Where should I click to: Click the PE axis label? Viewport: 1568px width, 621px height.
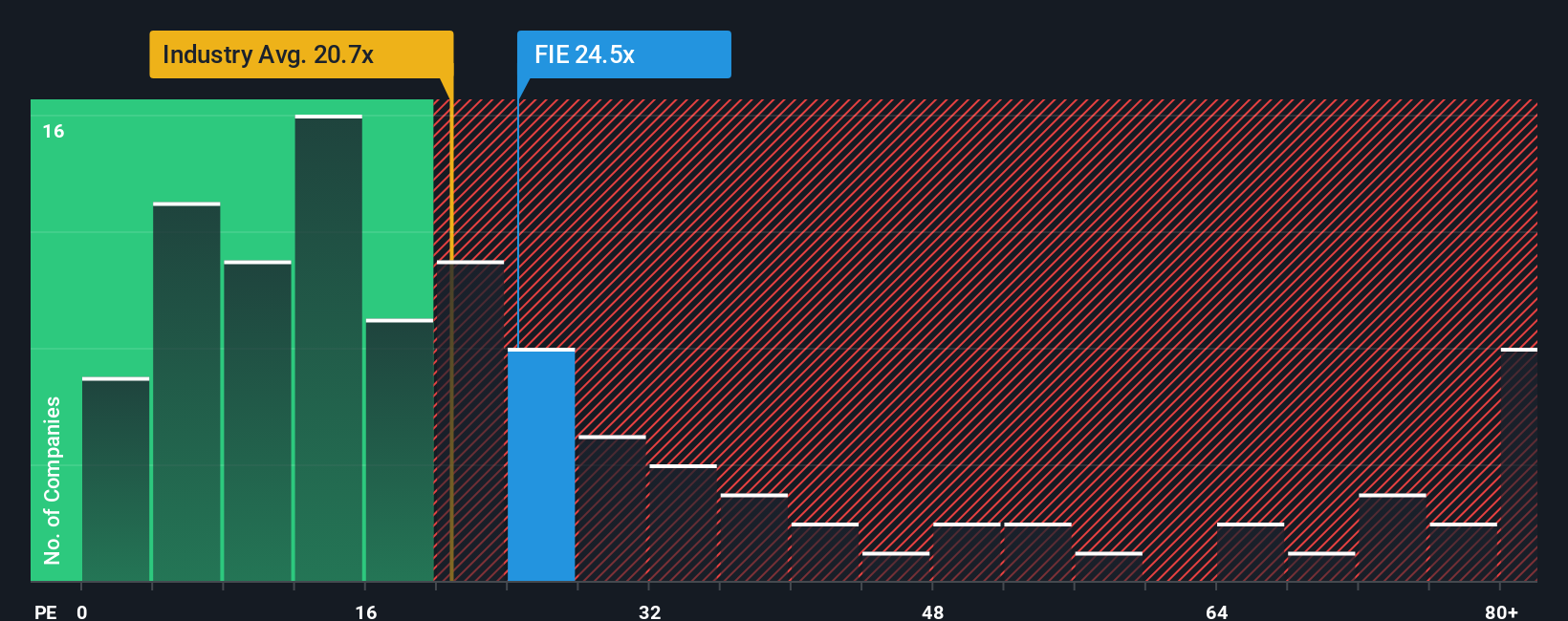coord(45,611)
